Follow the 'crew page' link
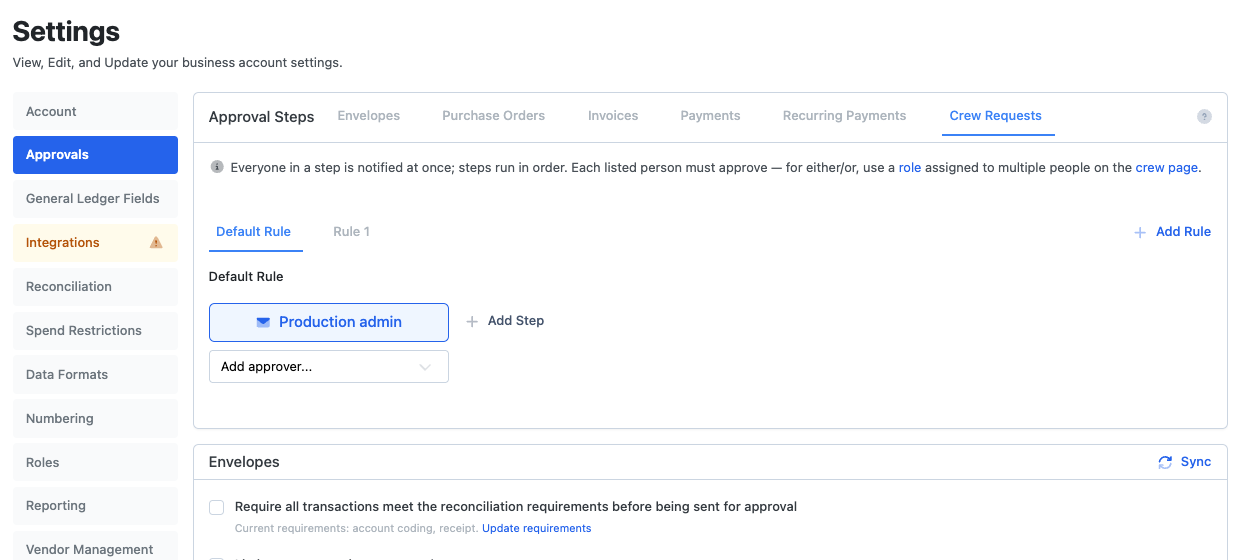The image size is (1250, 560). (1166, 168)
